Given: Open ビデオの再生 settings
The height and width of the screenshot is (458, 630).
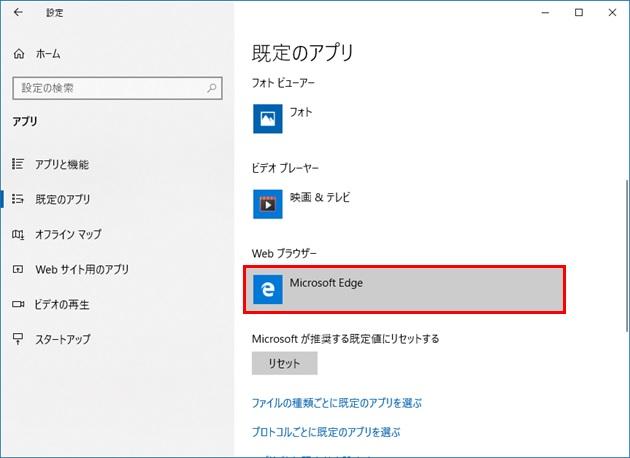Looking at the screenshot, I should (x=62, y=304).
